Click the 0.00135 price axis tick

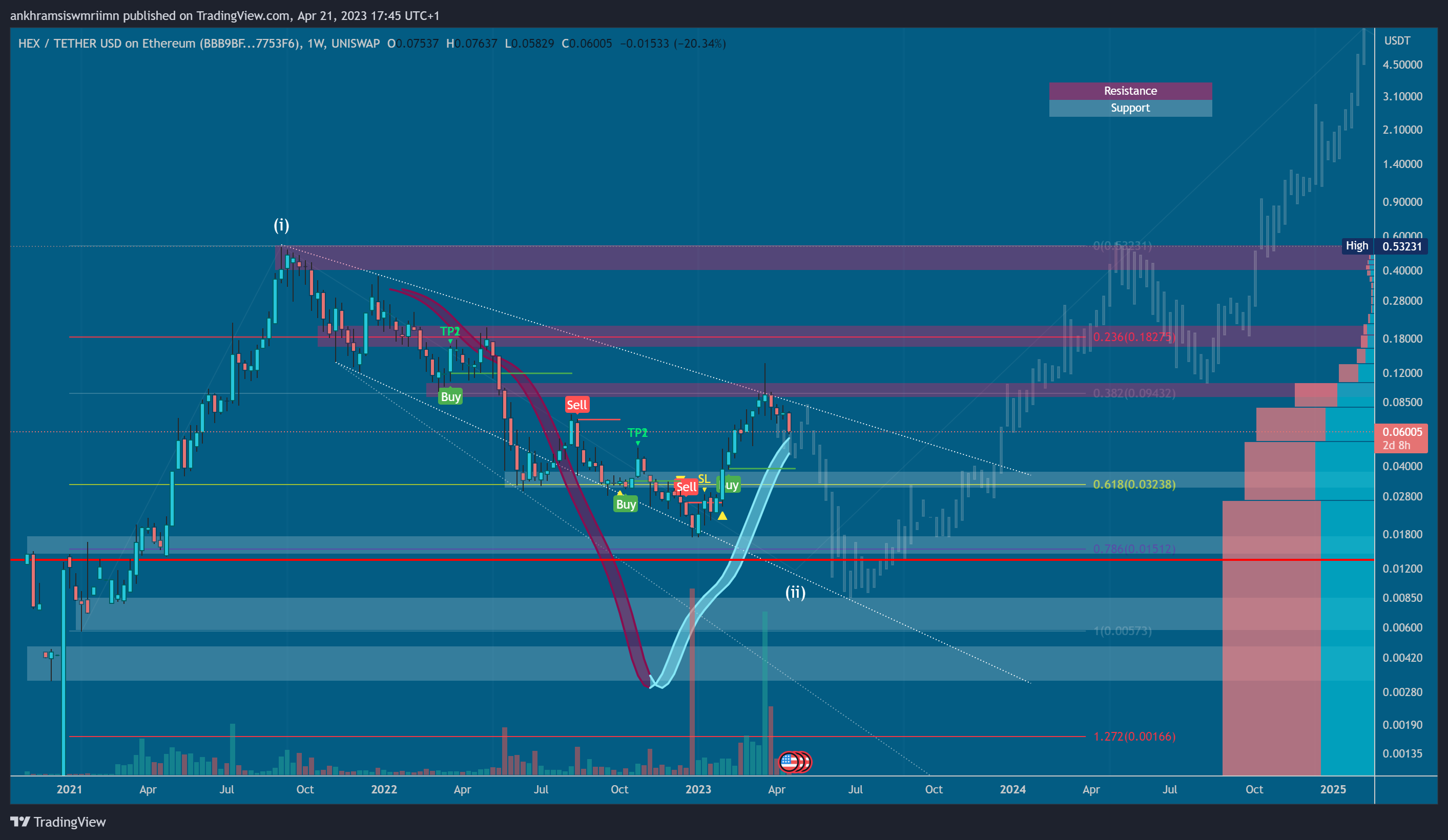1402,753
